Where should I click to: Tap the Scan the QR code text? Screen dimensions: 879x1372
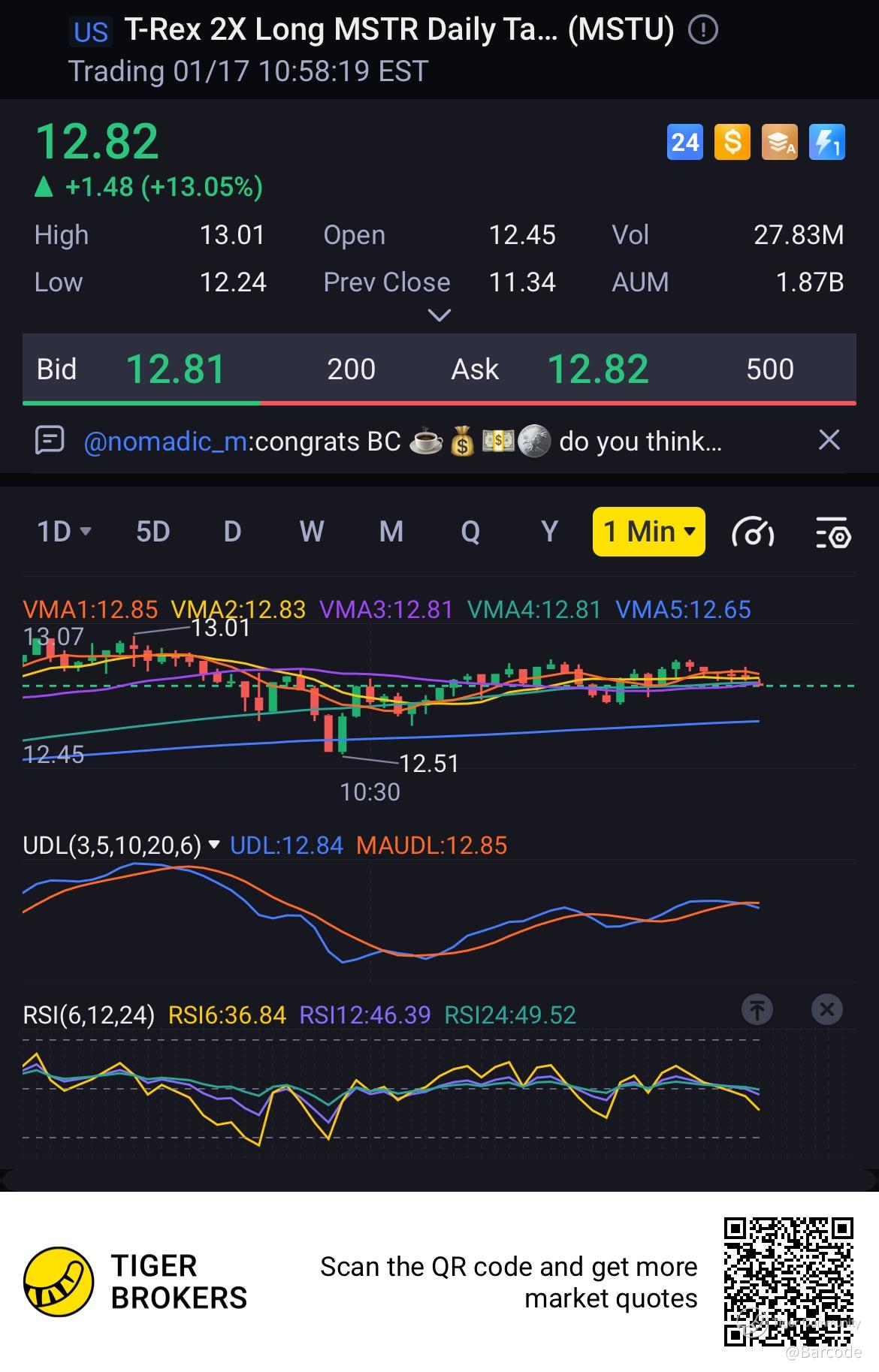(509, 1283)
